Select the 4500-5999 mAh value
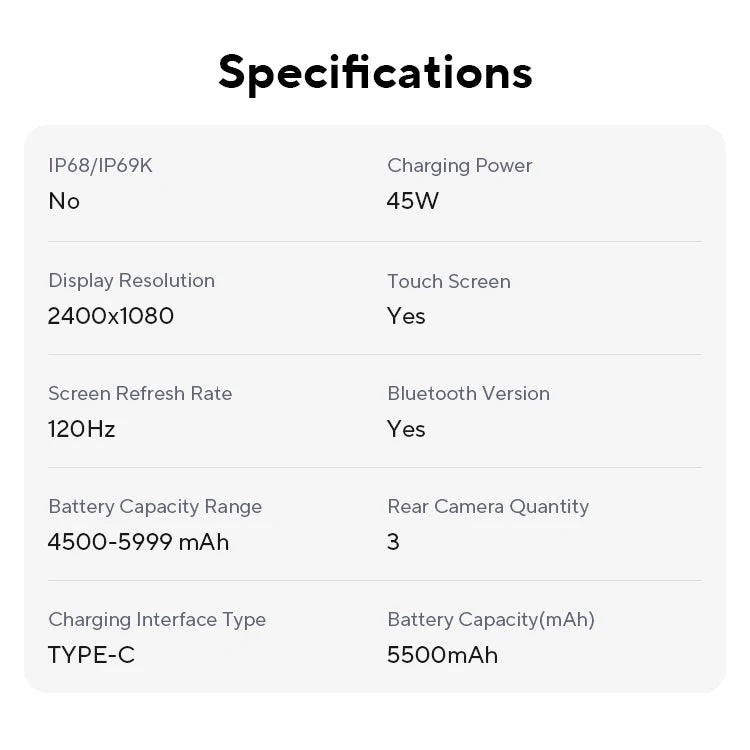This screenshot has width=750, height=750. [139, 542]
